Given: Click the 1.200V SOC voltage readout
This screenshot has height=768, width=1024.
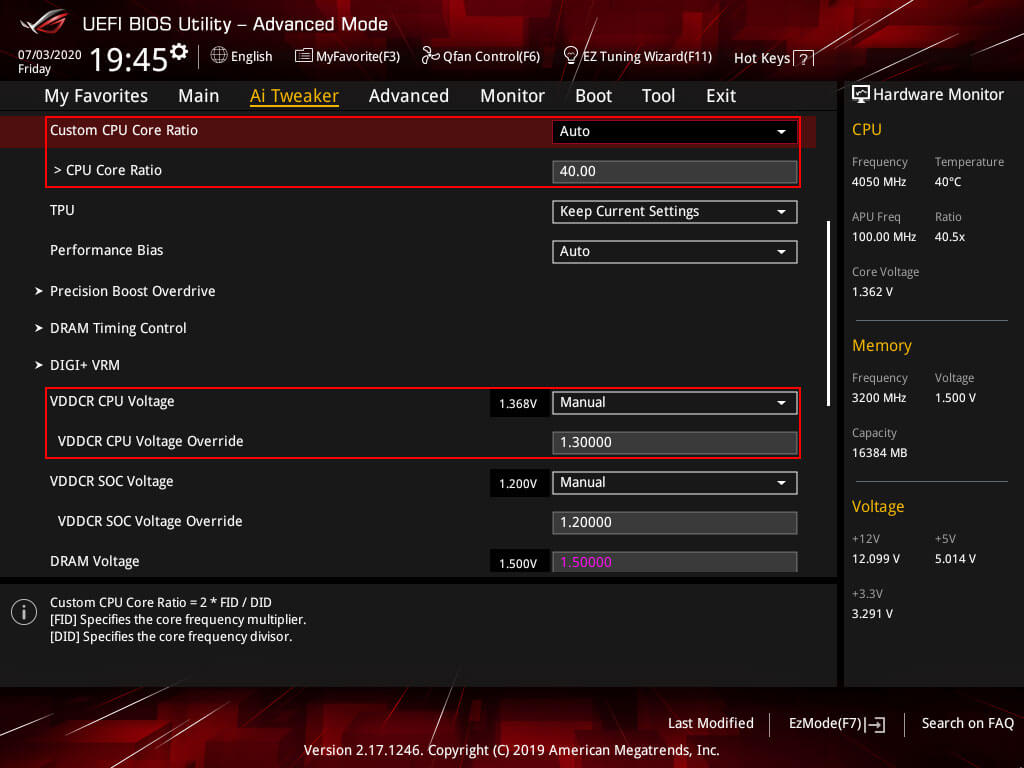Looking at the screenshot, I should (518, 484).
